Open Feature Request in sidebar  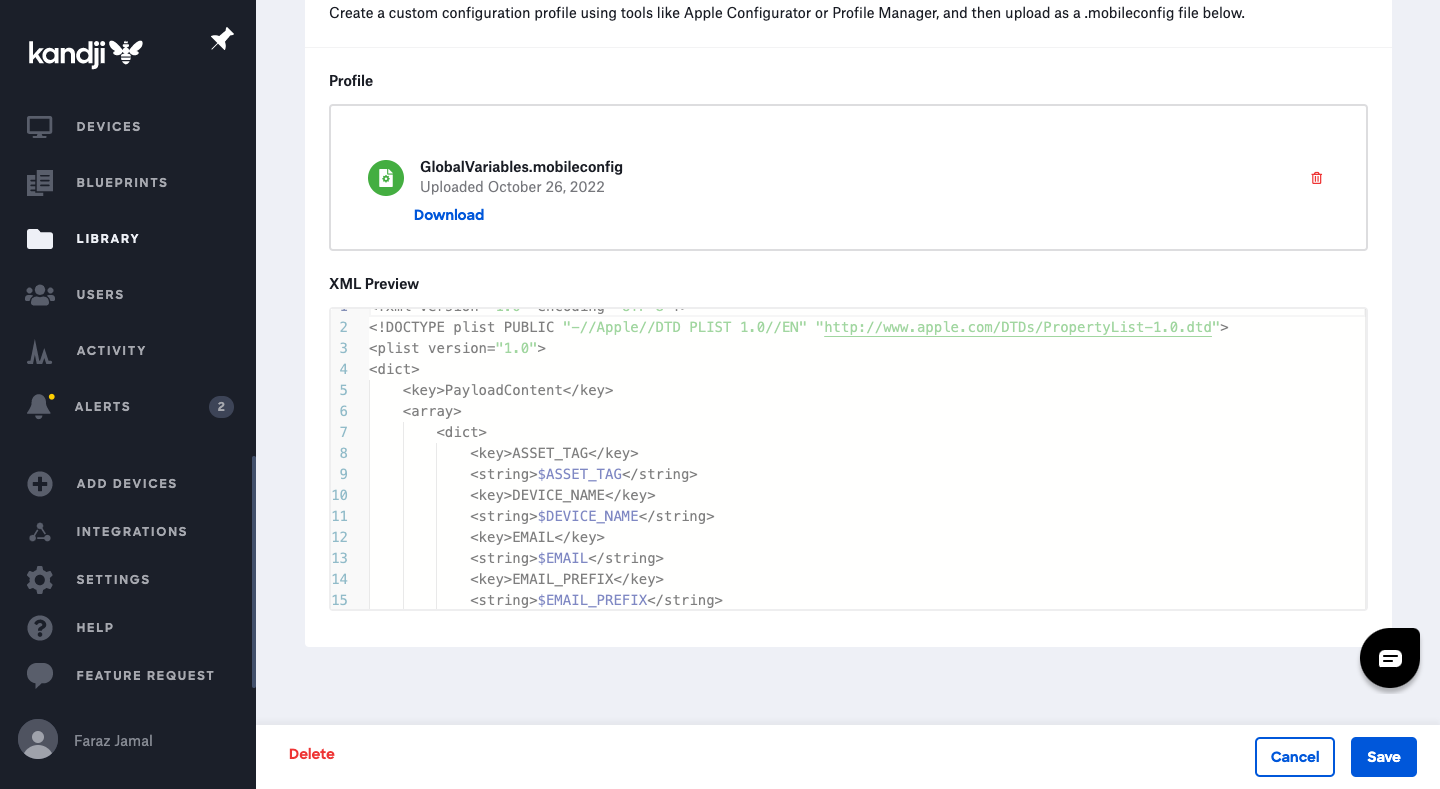coord(144,676)
